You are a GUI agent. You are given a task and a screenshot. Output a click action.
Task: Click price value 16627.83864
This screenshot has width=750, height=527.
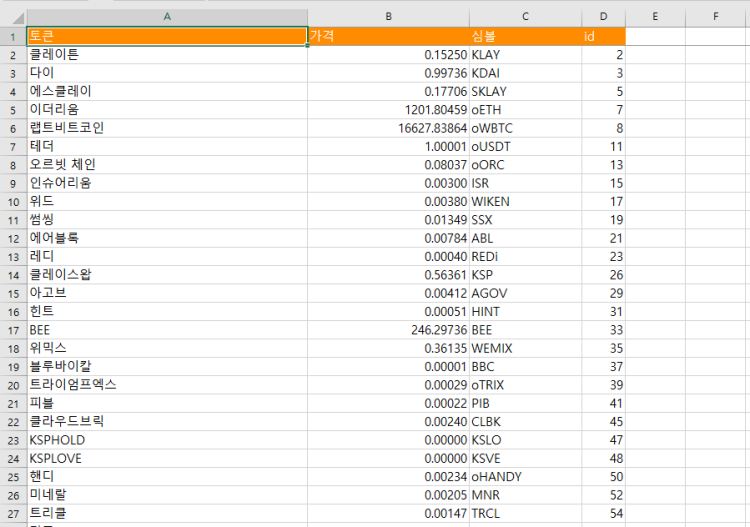point(388,128)
